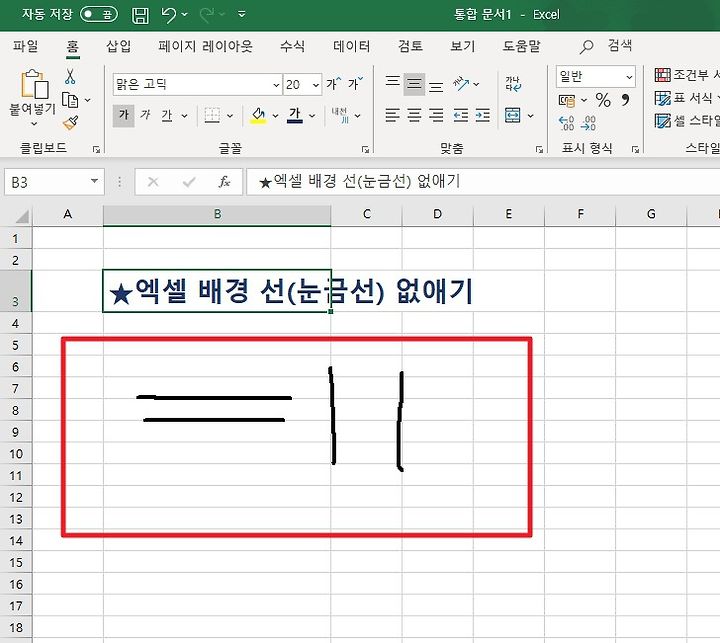
Task: Click the Align Left icon
Action: tap(392, 115)
